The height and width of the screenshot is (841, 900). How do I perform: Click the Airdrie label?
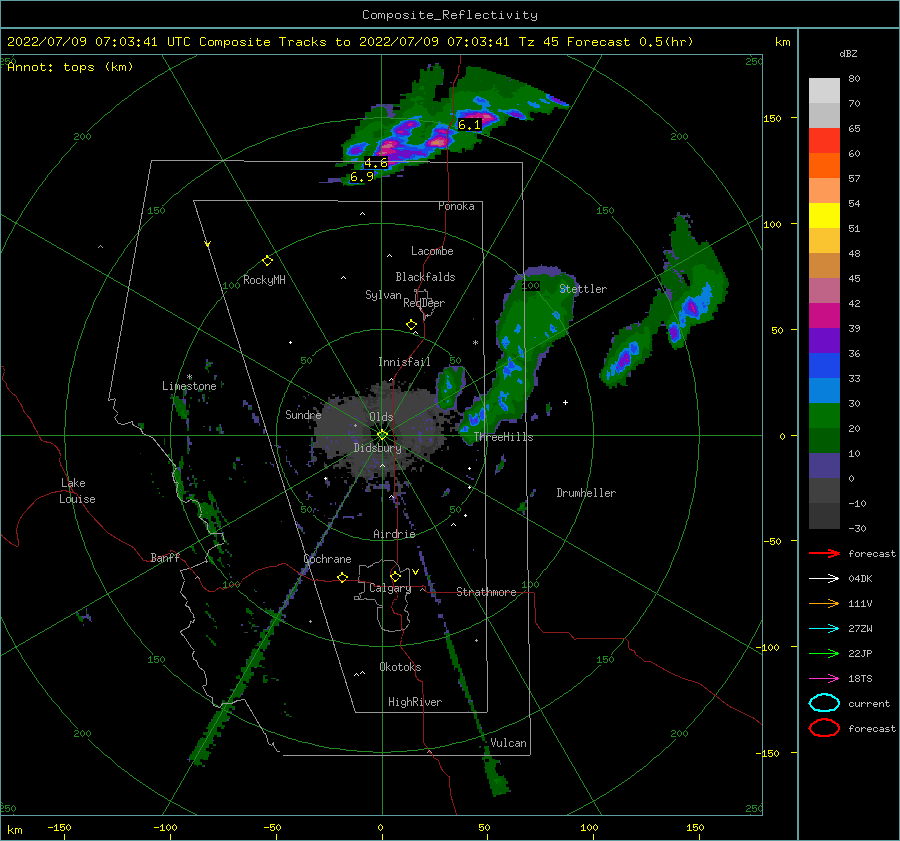394,534
